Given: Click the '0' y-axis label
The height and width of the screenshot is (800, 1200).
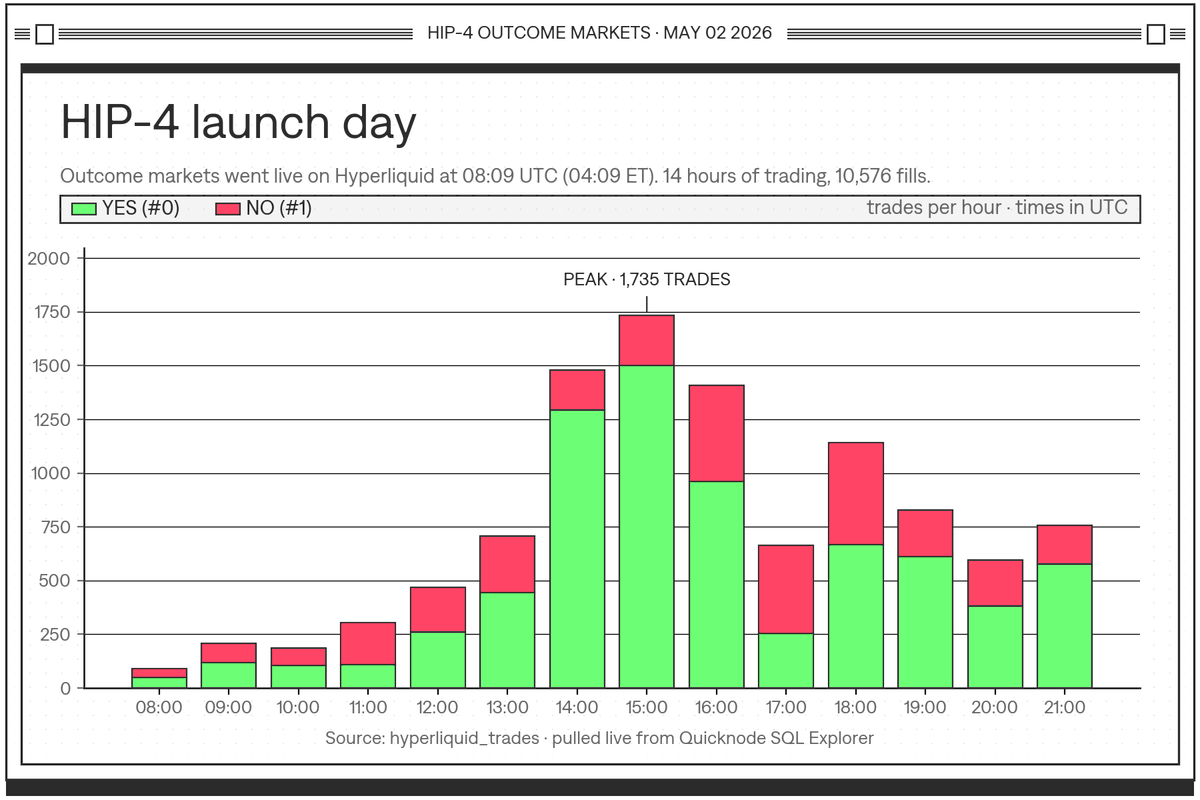Looking at the screenshot, I should [65, 688].
